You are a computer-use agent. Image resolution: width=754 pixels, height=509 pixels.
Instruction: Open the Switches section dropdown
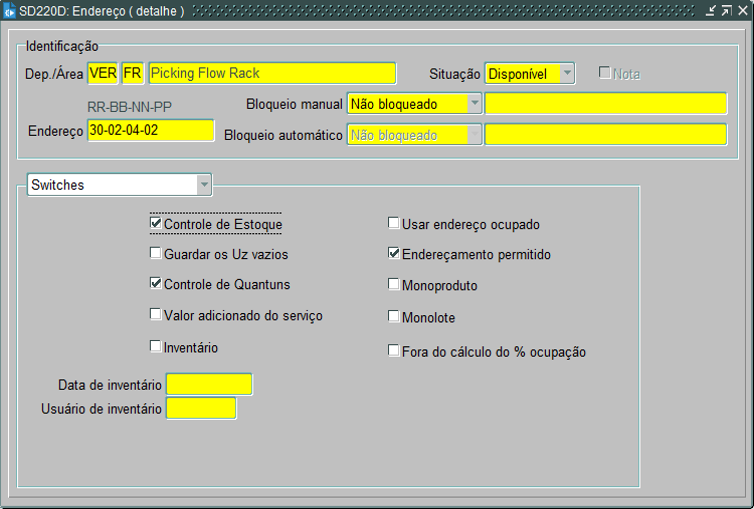pyautogui.click(x=204, y=185)
